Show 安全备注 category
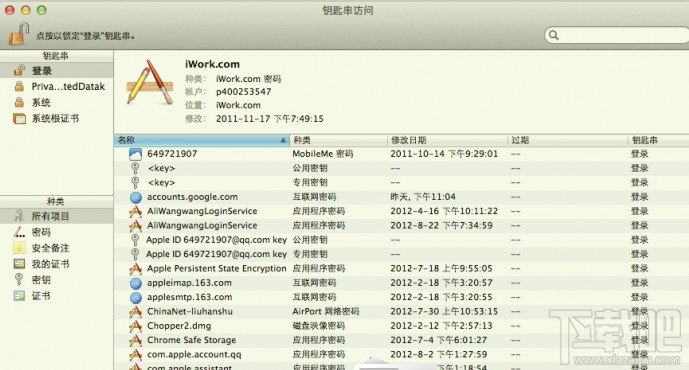The height and width of the screenshot is (370, 689). coord(57,248)
